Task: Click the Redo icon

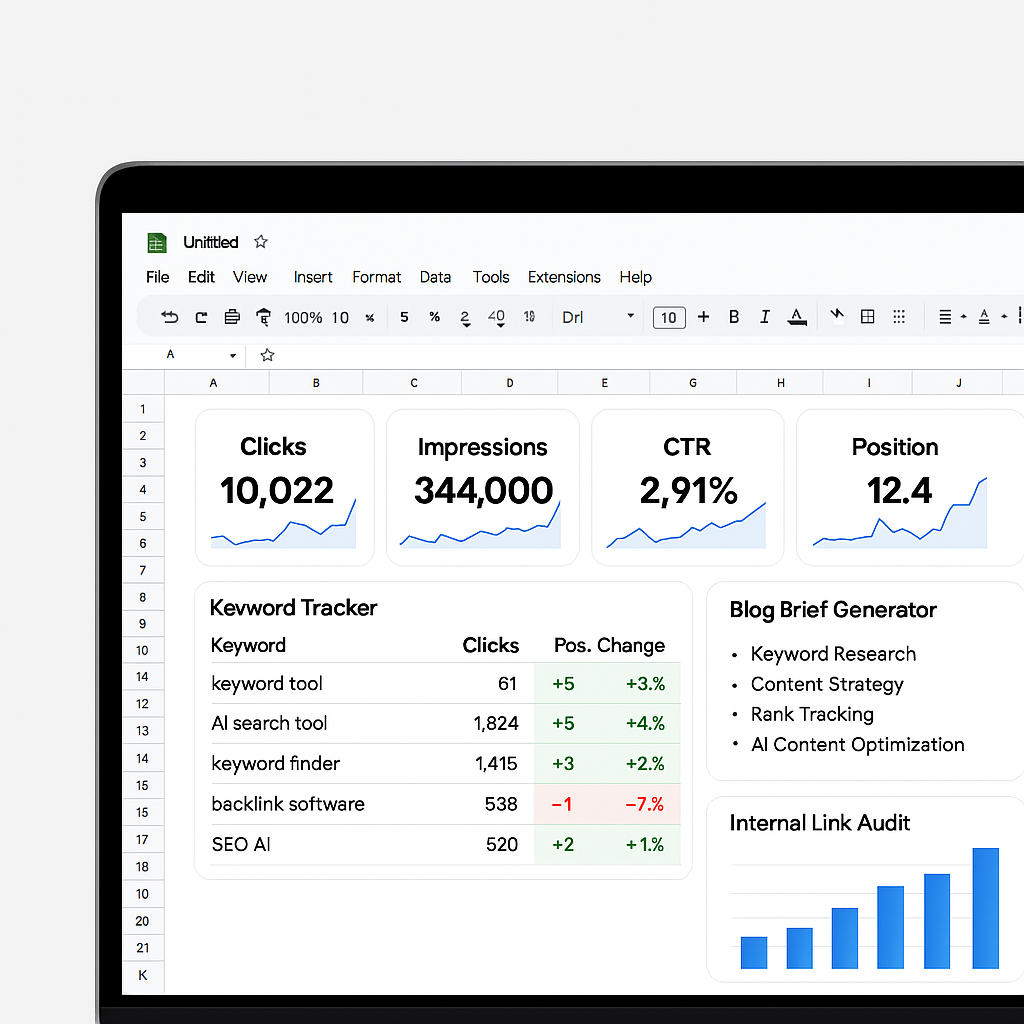Action: tap(200, 317)
